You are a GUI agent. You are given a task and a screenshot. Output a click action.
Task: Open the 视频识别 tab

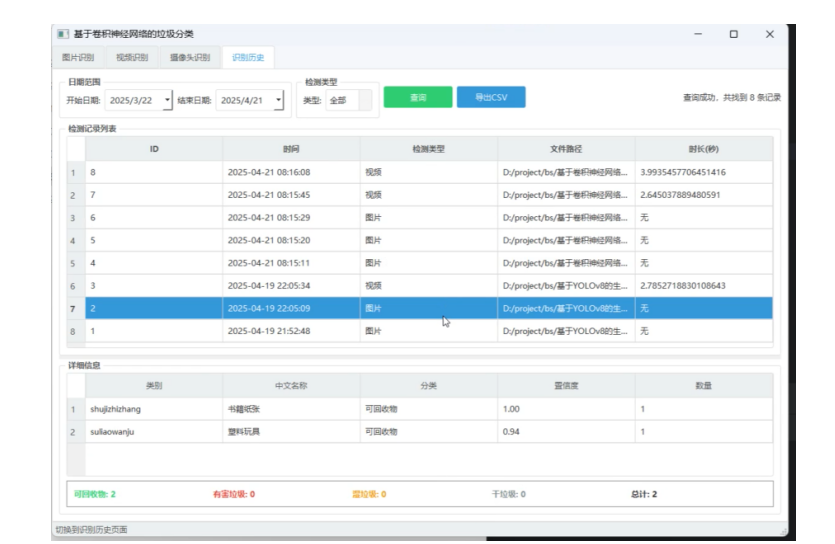(132, 57)
